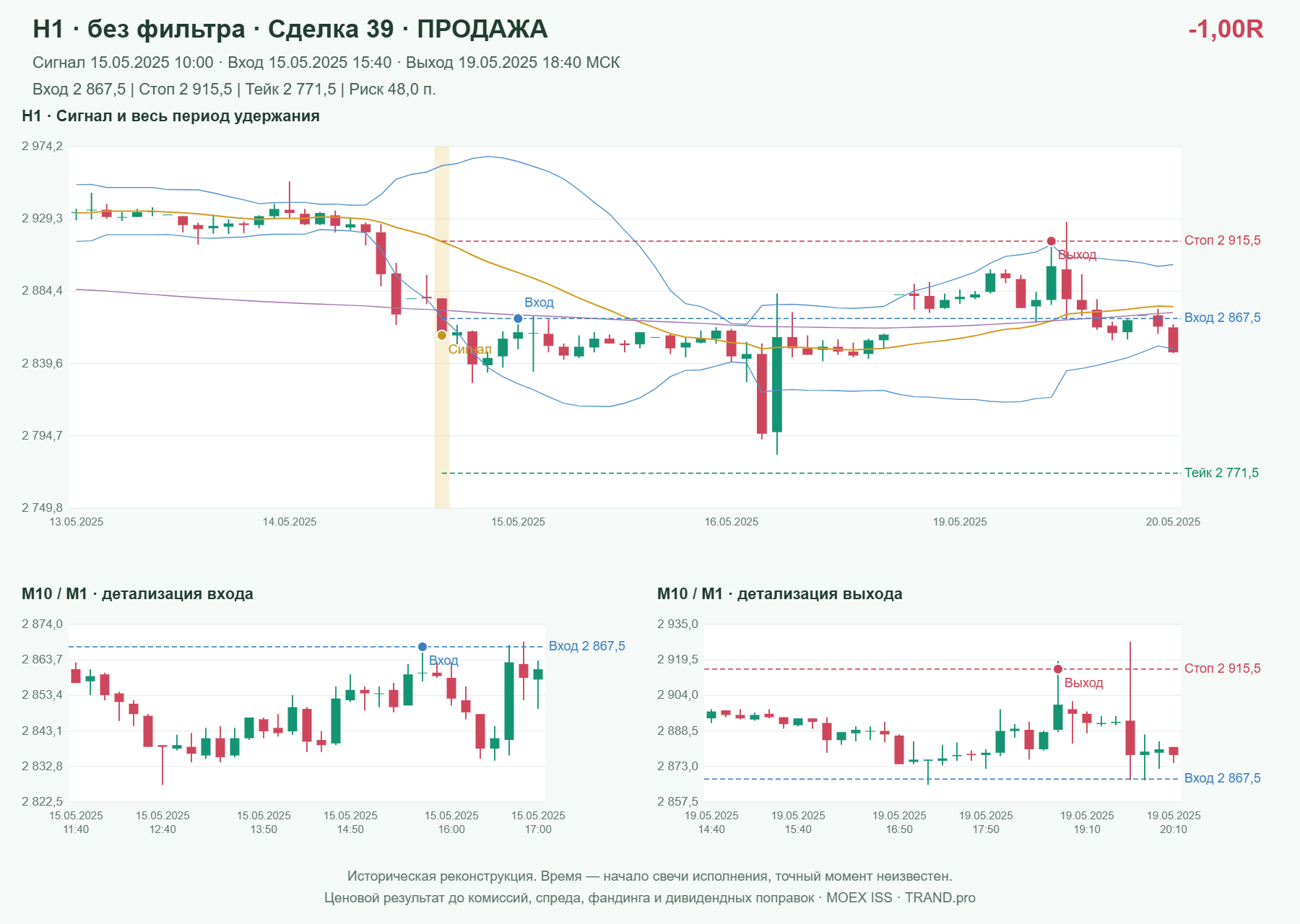1300x924 pixels.
Task: Click the 'Стоп 2 915,5' label on H1 chart
Action: coord(1223,240)
